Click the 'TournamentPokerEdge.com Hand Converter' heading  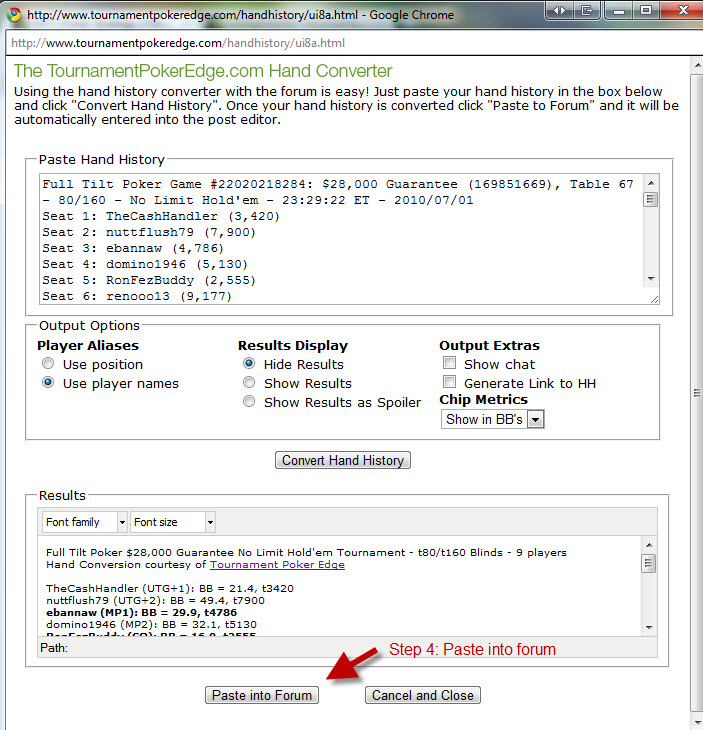point(203,71)
